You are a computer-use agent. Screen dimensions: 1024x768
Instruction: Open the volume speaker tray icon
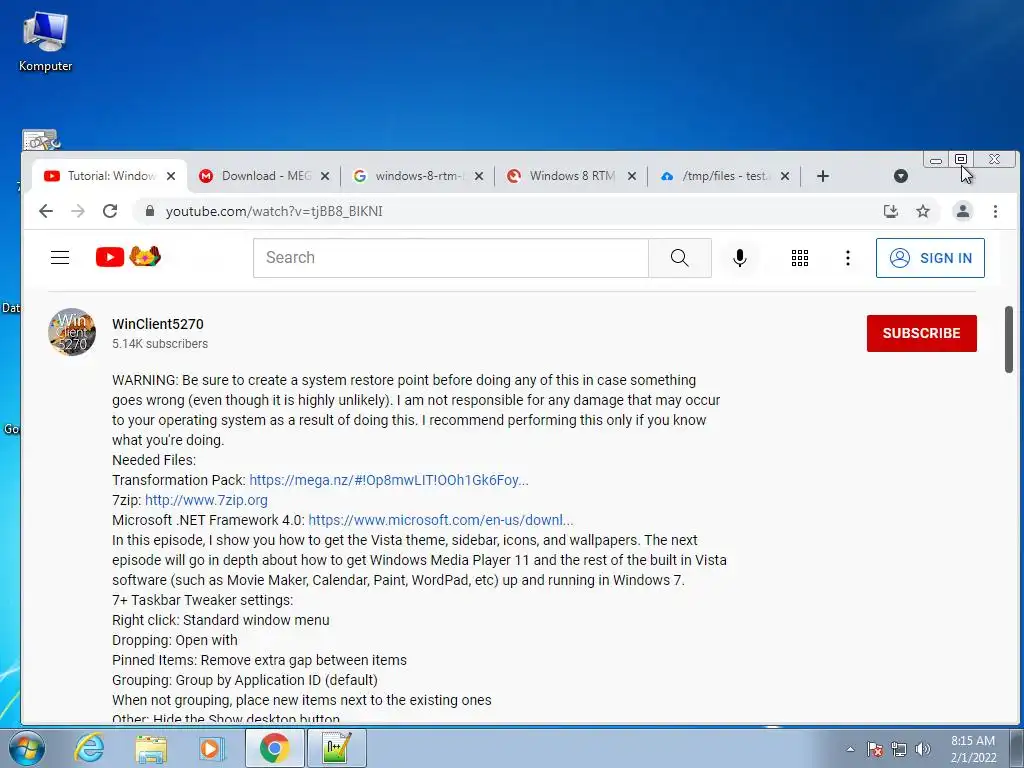click(x=923, y=749)
